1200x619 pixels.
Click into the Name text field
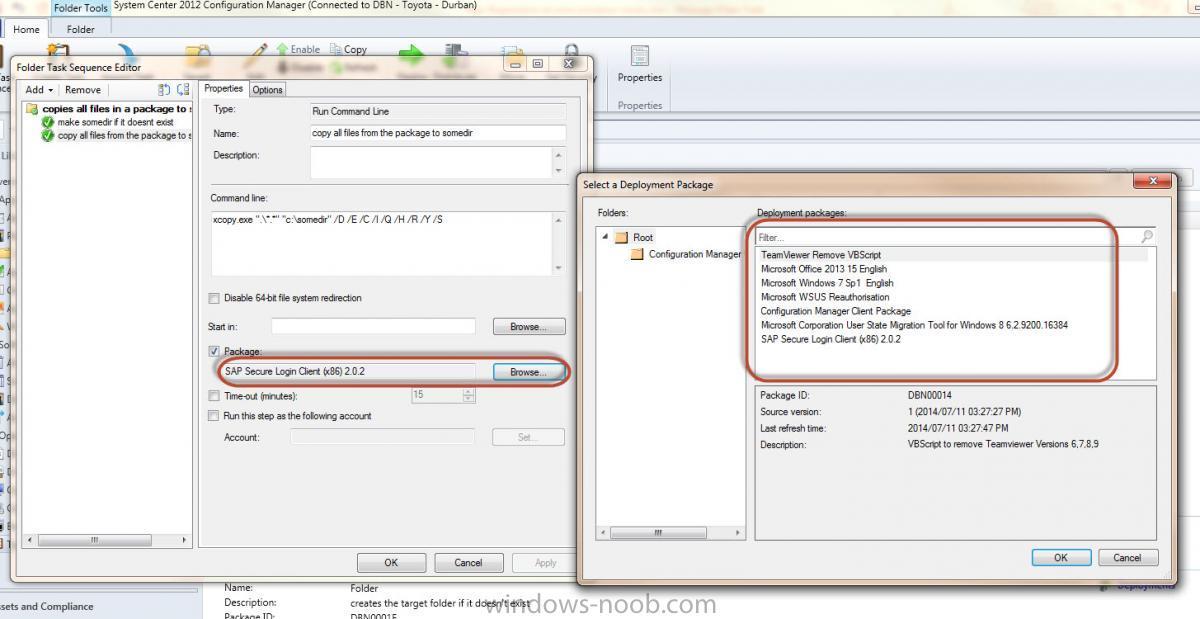[439, 133]
